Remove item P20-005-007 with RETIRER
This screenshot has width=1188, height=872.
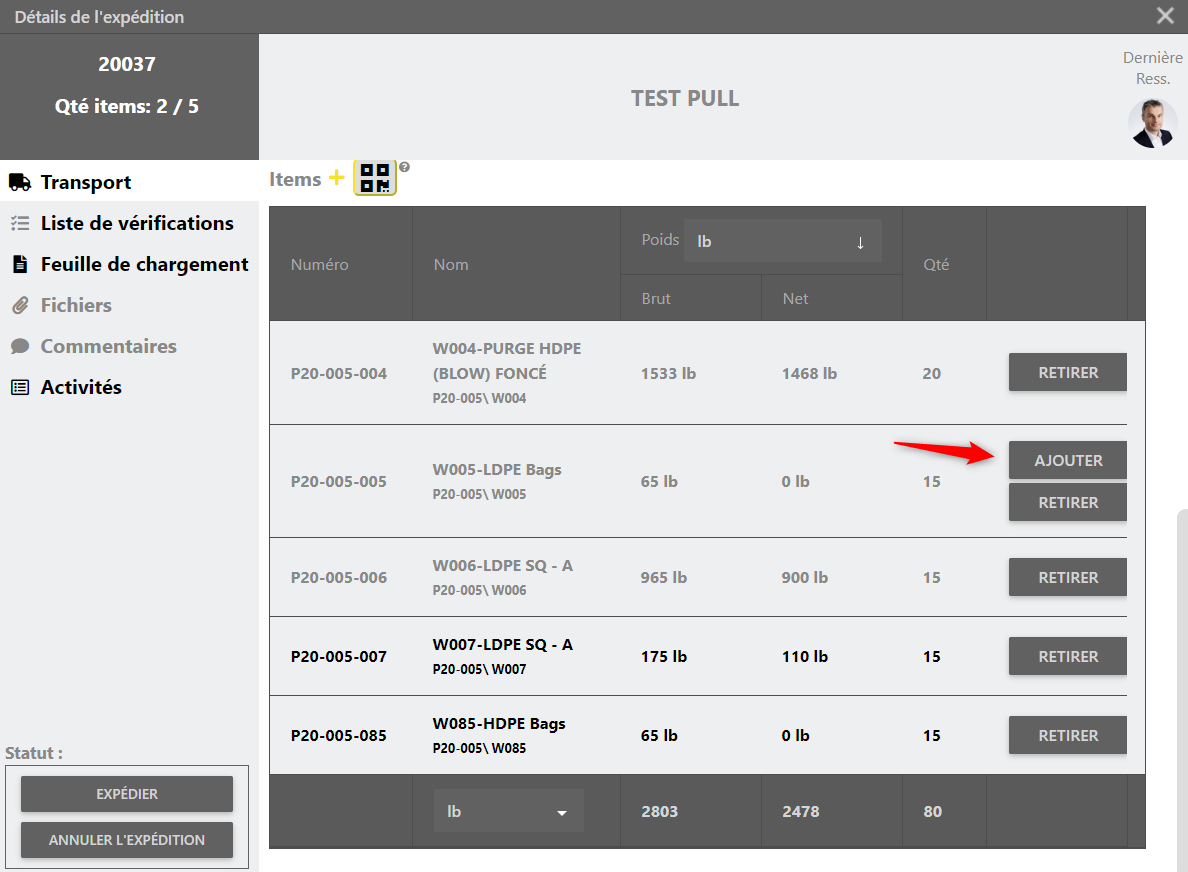coord(1068,656)
